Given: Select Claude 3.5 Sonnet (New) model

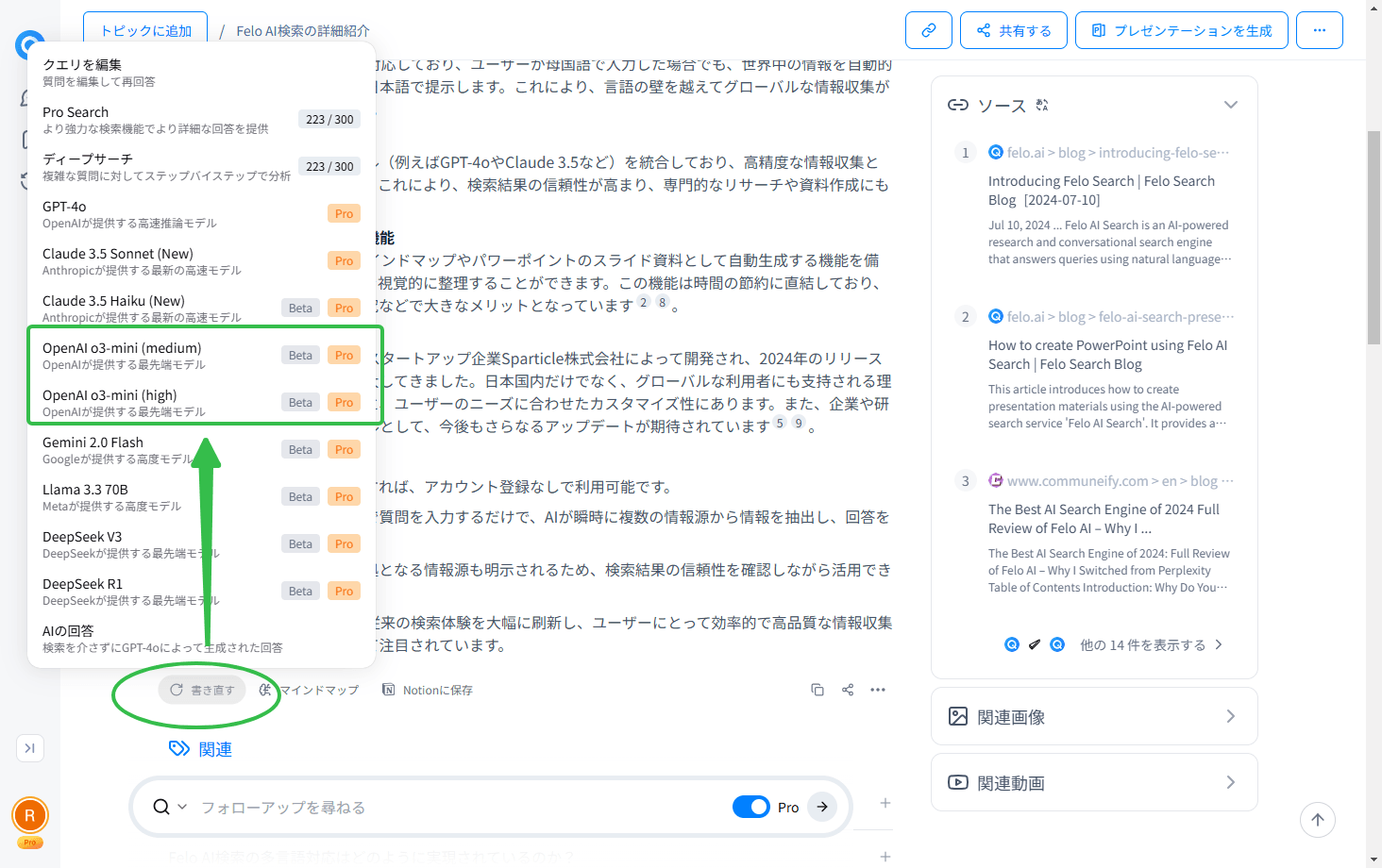Looking at the screenshot, I should coord(201,261).
